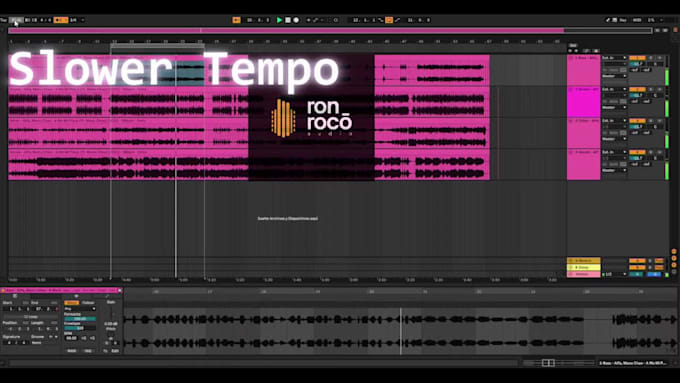
Task: Click the CPU load percentage indicator
Action: pyautogui.click(x=651, y=20)
